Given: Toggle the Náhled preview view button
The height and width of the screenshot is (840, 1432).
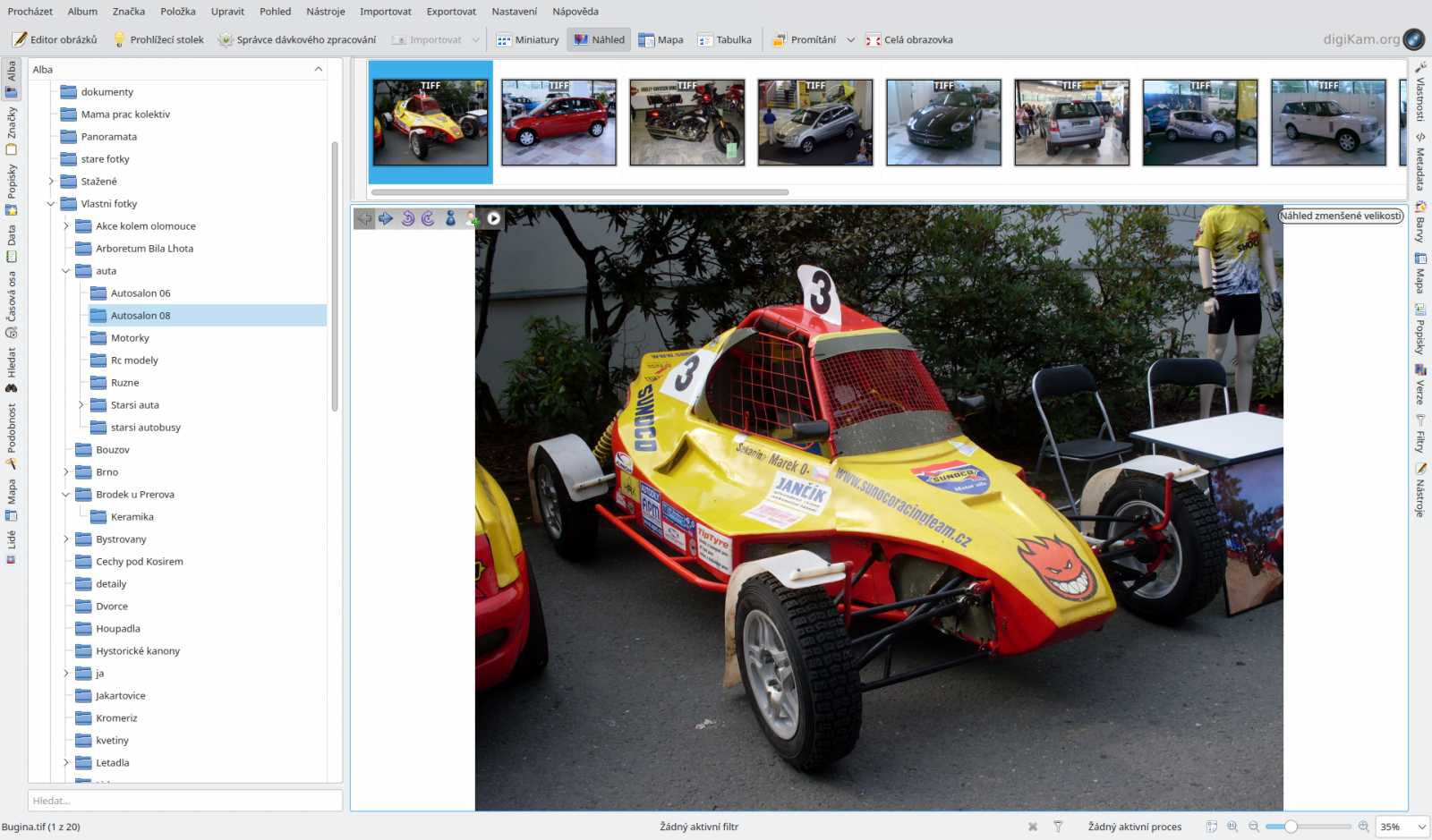Looking at the screenshot, I should 599,39.
